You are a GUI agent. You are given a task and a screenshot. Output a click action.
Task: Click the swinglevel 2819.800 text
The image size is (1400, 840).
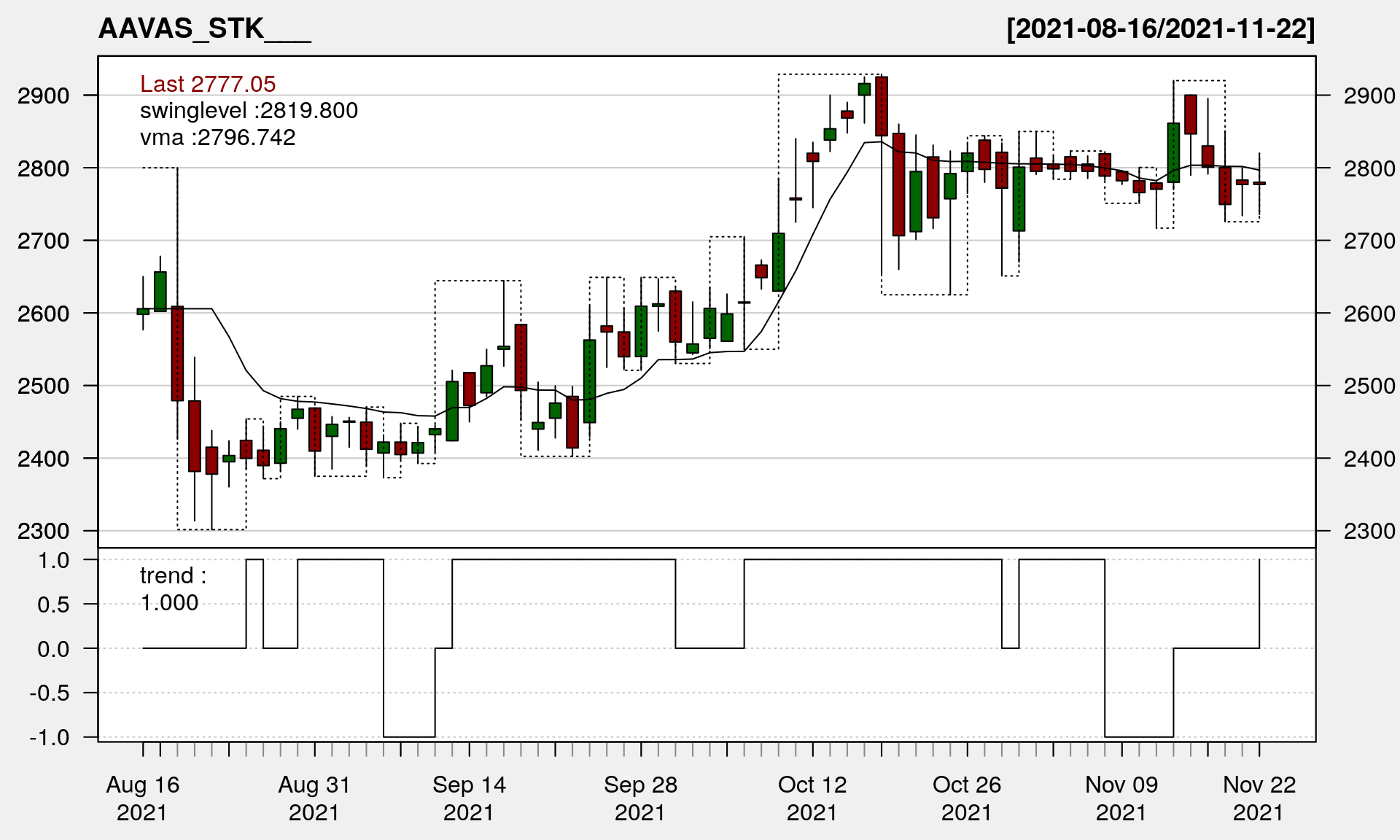tap(249, 111)
